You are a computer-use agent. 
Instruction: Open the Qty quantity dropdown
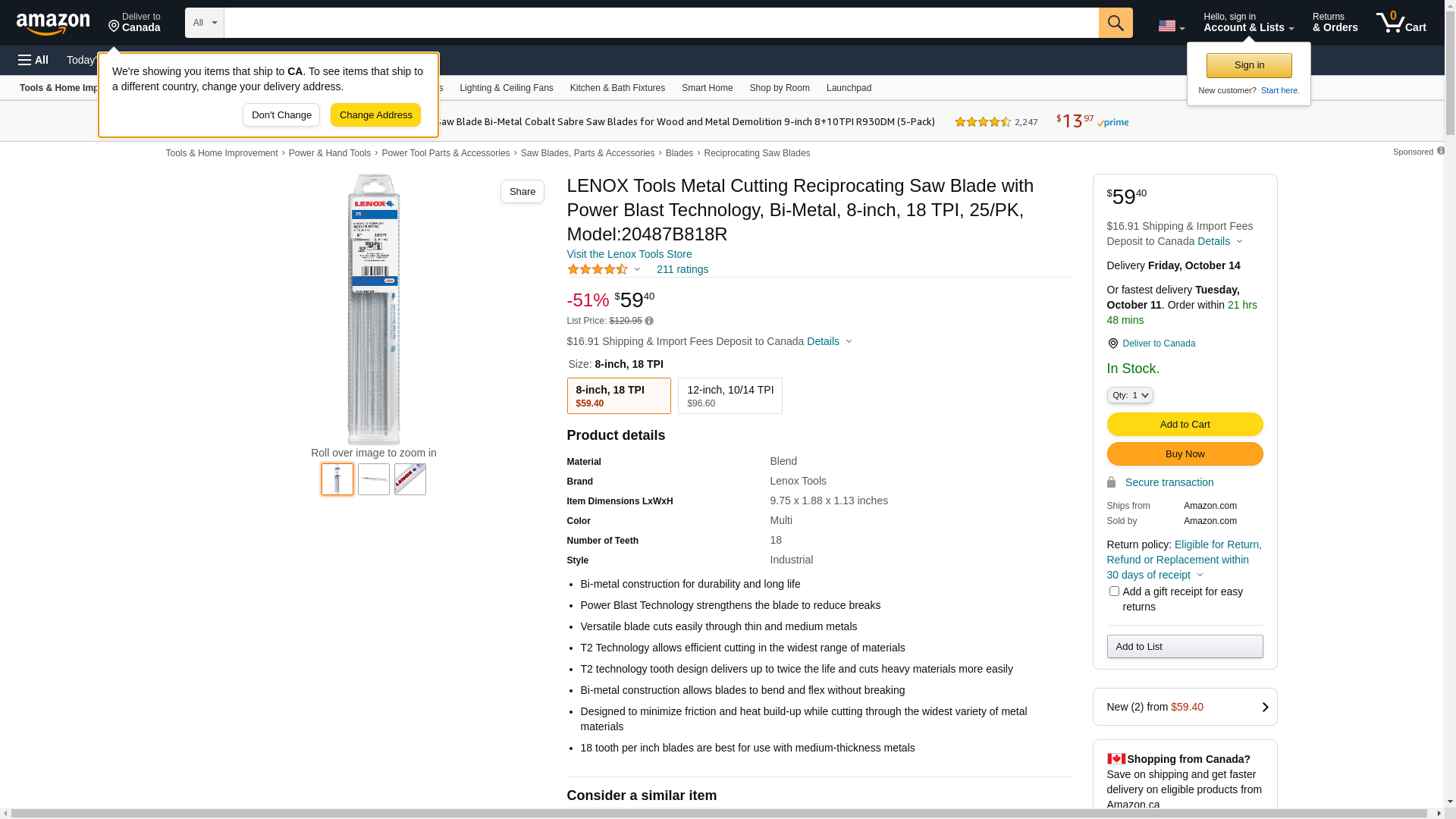pyautogui.click(x=1130, y=395)
